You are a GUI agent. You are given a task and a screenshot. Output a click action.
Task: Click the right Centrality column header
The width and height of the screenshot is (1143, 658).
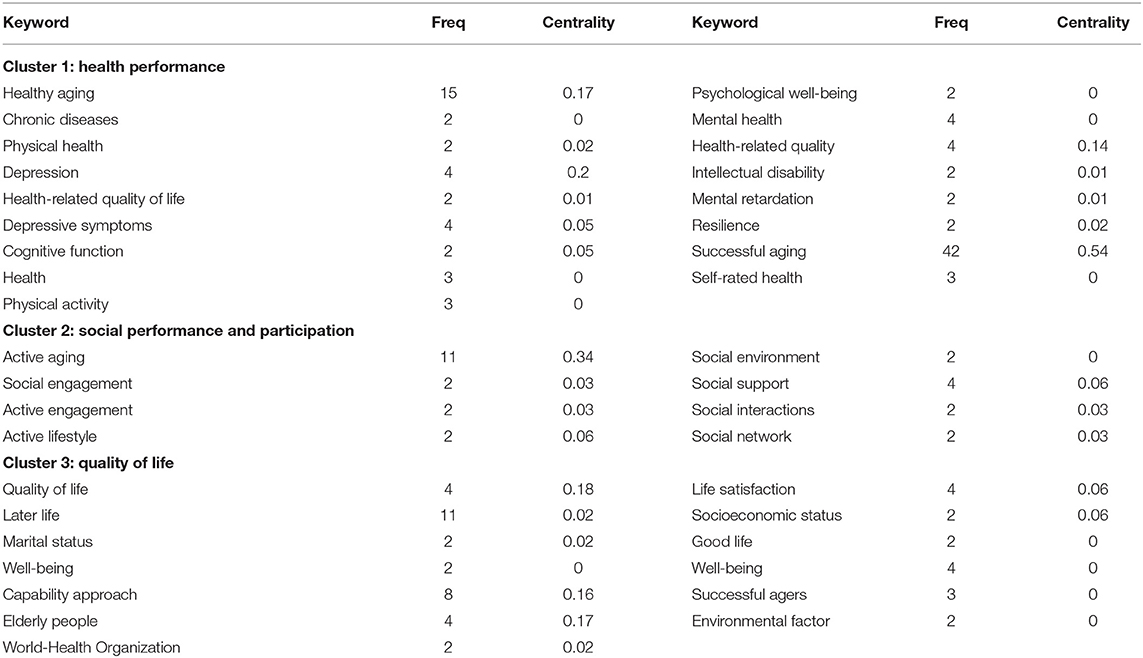(x=1092, y=23)
